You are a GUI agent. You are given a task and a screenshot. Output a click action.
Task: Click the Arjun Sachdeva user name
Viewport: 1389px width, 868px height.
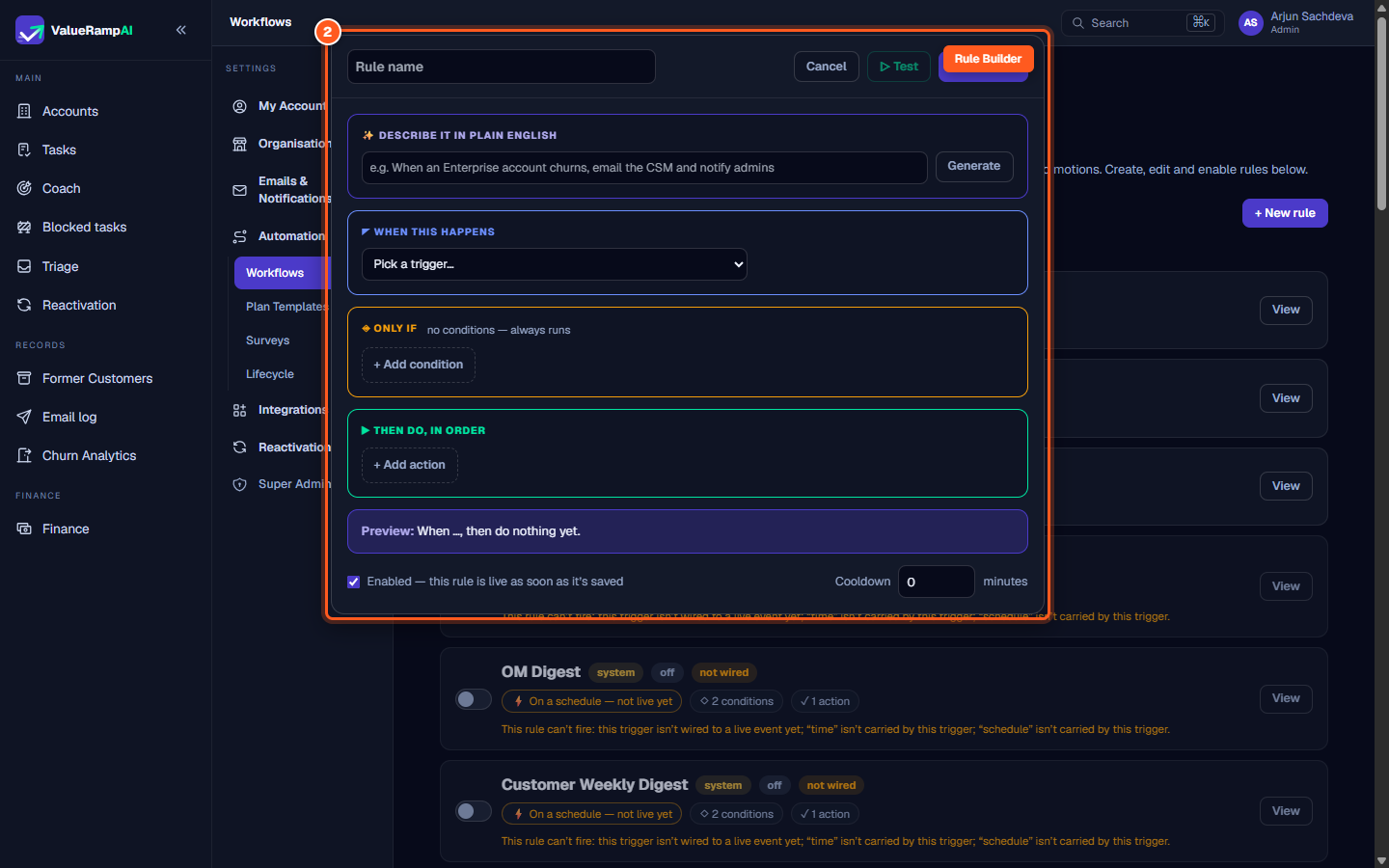pos(1312,16)
